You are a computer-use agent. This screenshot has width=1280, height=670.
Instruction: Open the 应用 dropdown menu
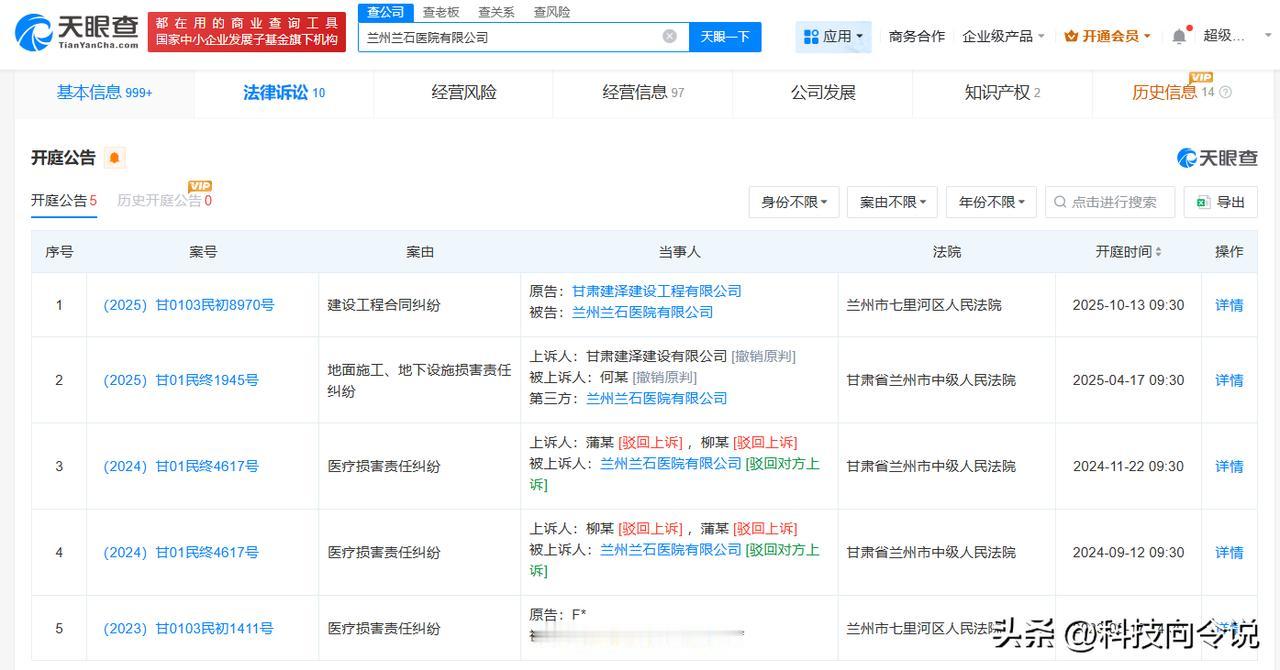click(835, 37)
